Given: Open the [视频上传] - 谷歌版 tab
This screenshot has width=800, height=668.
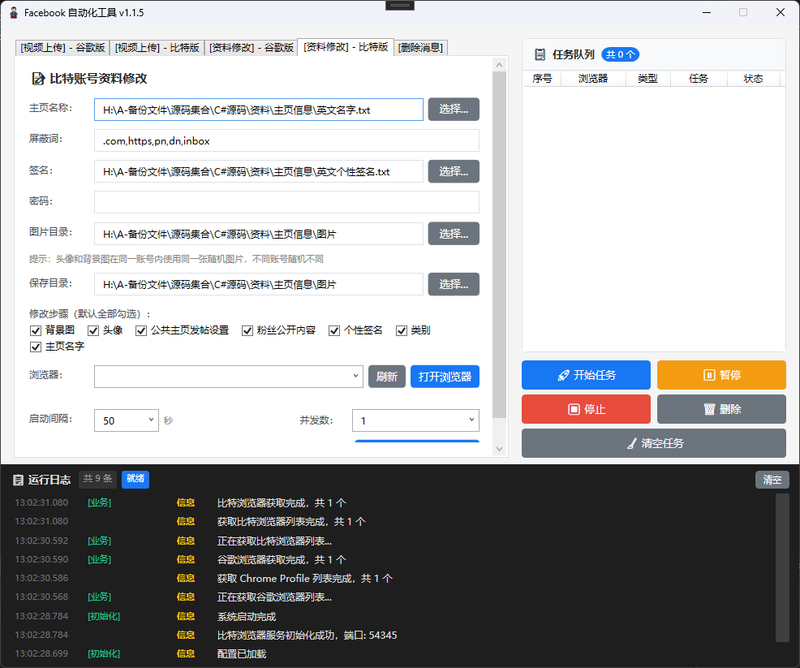Looking at the screenshot, I should point(63,47).
